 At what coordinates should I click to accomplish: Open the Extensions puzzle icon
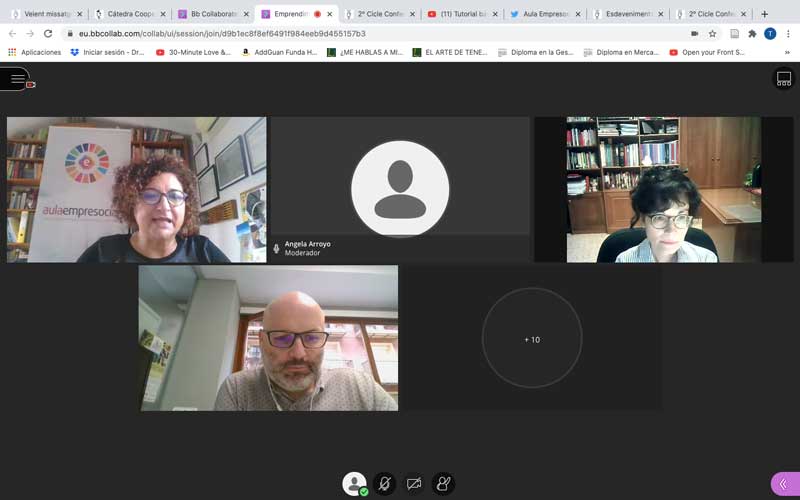tap(752, 34)
